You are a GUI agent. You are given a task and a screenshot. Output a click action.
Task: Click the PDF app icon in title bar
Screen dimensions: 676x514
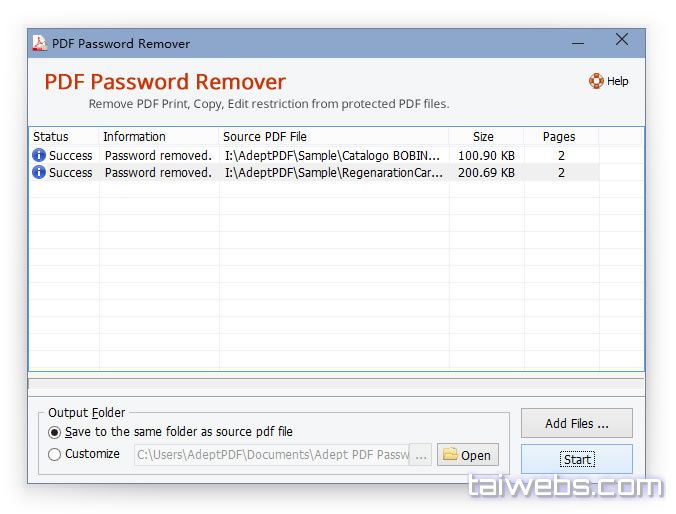40,43
